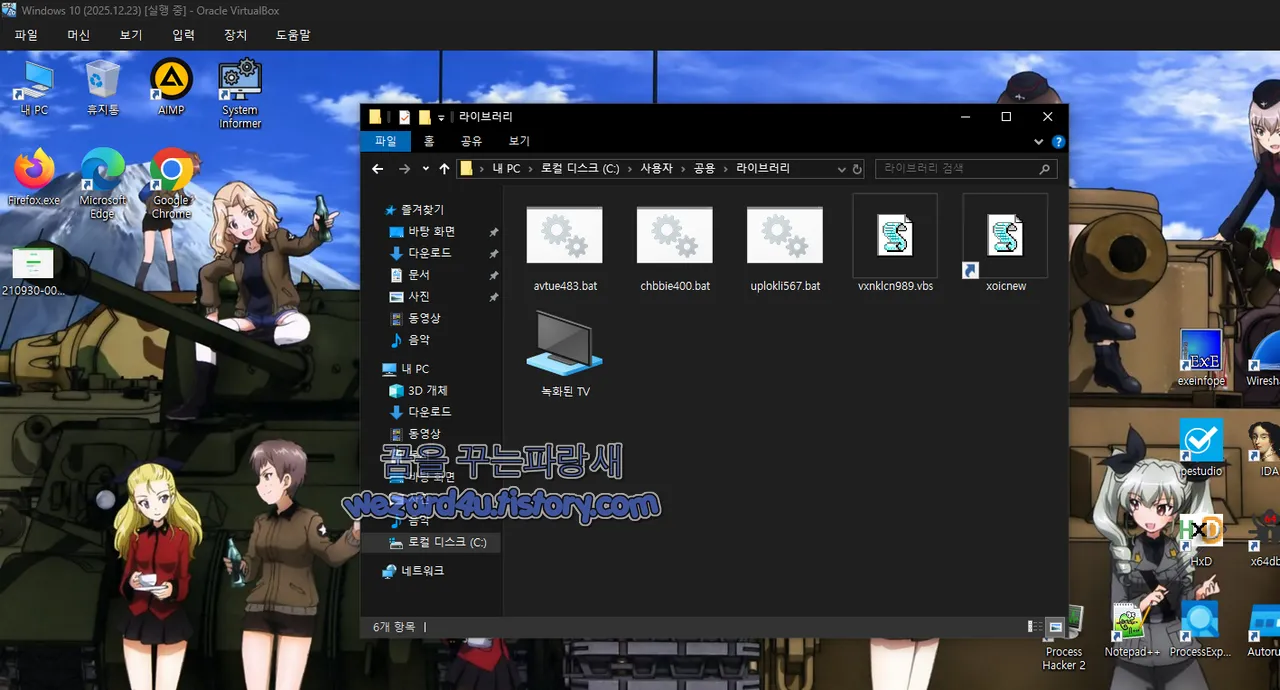Select 로컬 디스크 (C:) in navigation pane
The image size is (1280, 690).
click(433, 542)
